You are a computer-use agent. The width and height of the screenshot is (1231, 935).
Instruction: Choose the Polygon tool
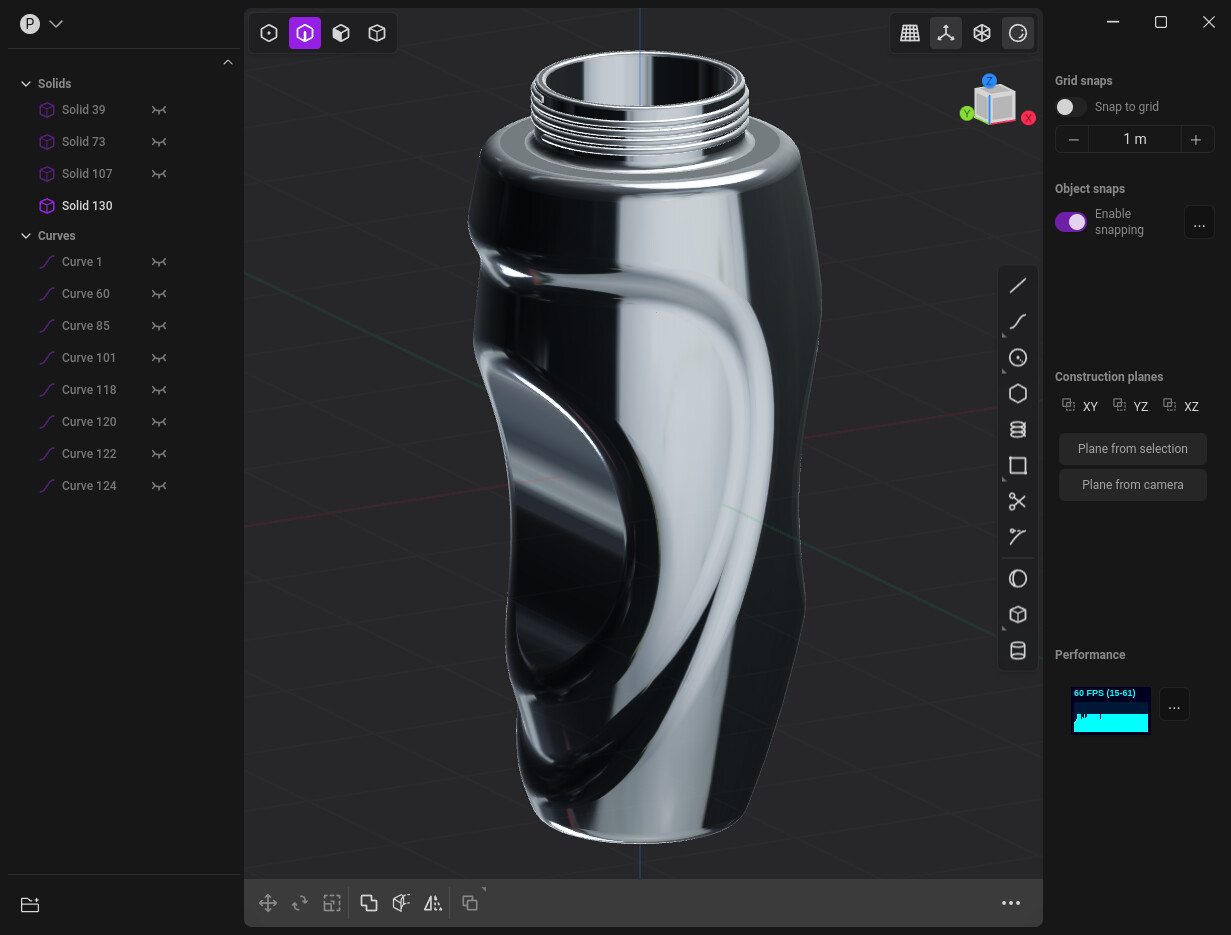point(1017,393)
